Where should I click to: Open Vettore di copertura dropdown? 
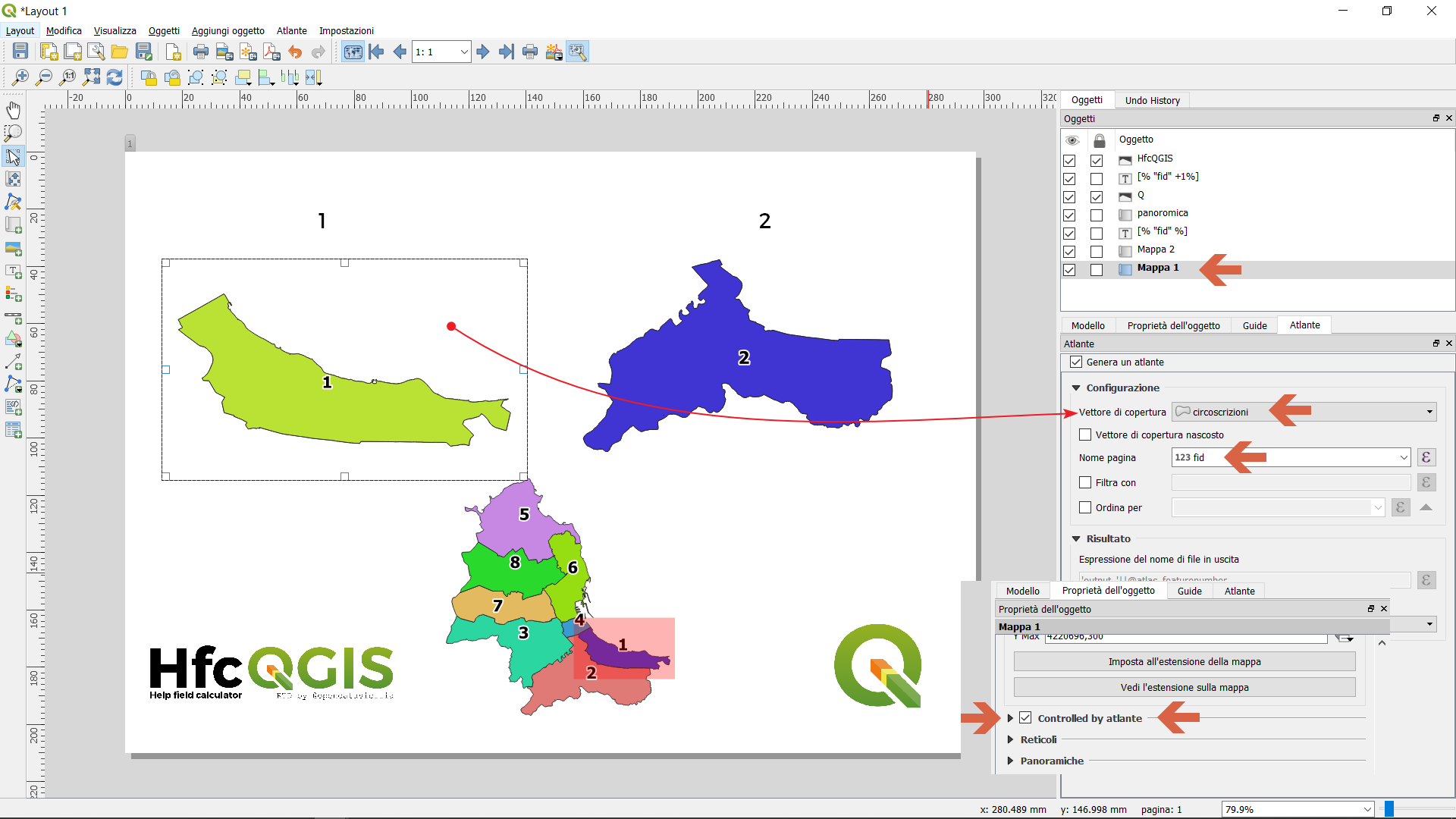coord(1429,412)
